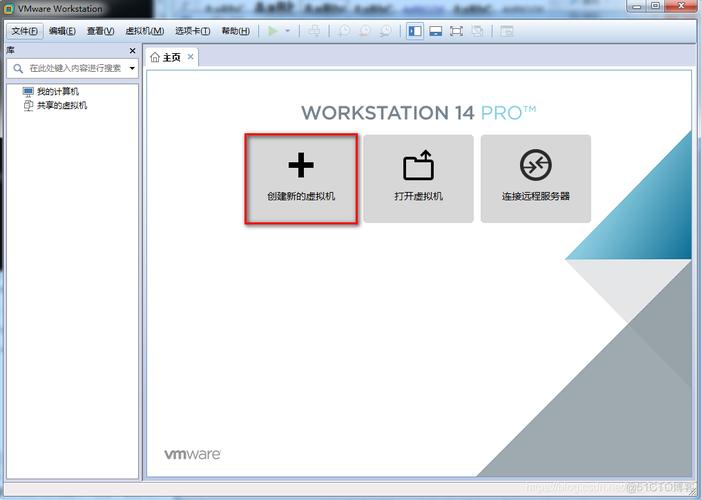Select 共享的虚拟机 in library tree
Screen dimensions: 701x500
click(61, 104)
